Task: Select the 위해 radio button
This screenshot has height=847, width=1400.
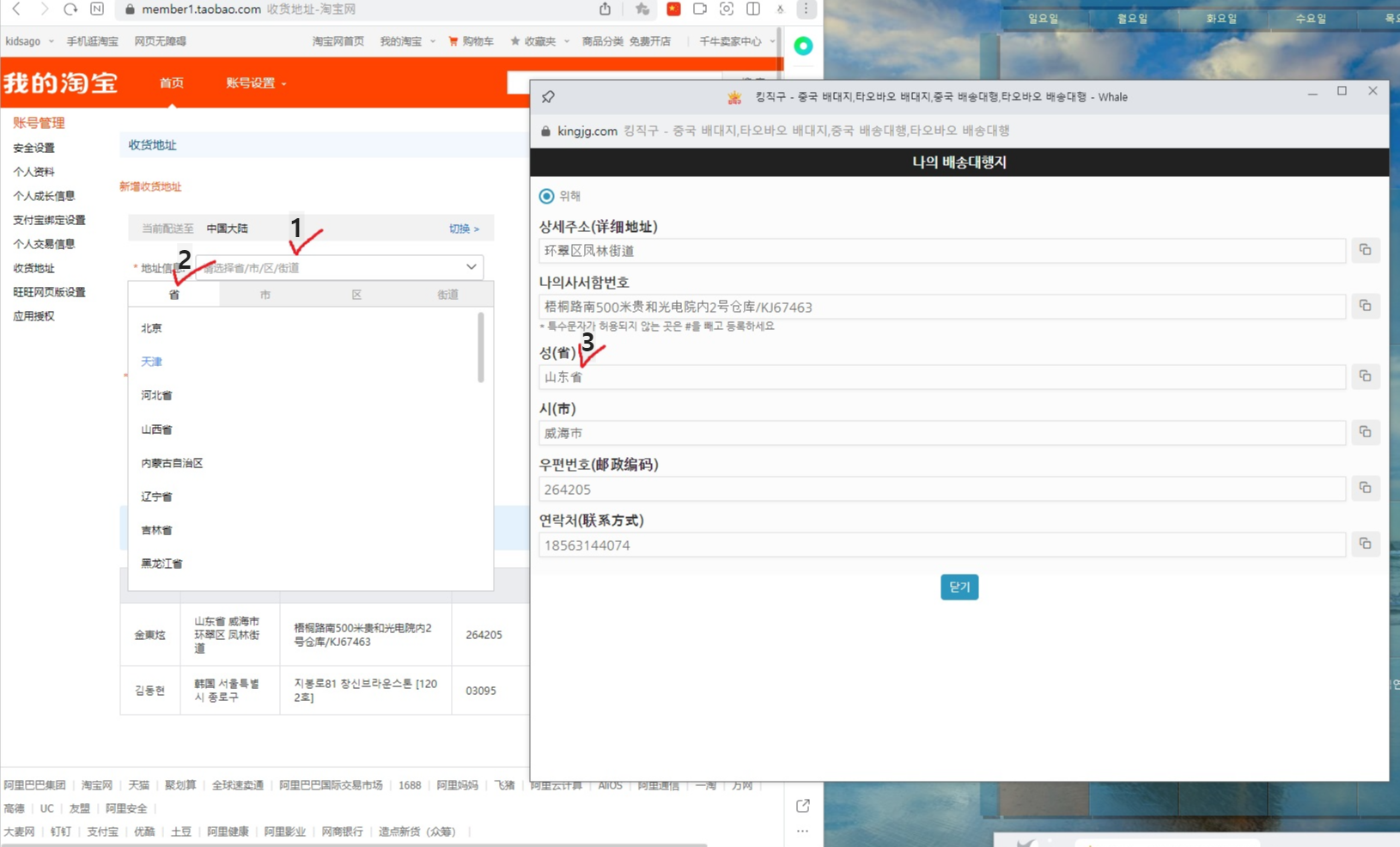Action: click(546, 196)
